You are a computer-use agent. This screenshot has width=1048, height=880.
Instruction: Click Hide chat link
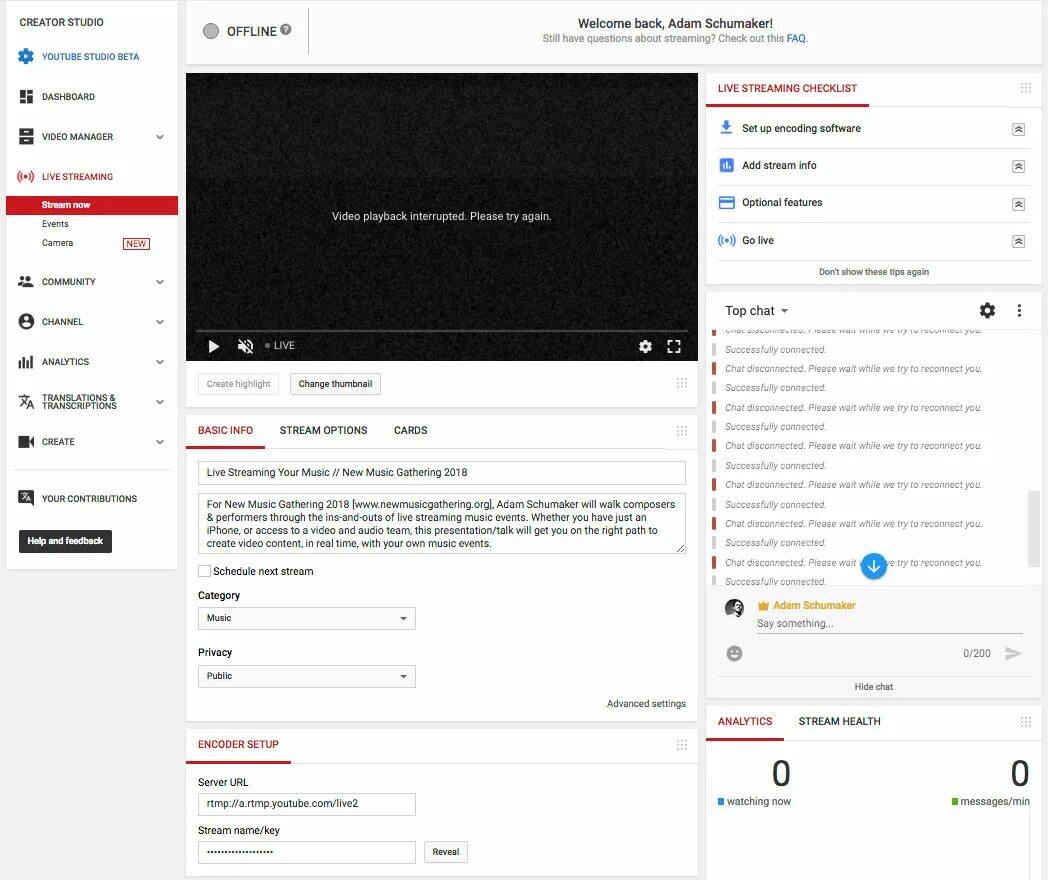click(874, 687)
